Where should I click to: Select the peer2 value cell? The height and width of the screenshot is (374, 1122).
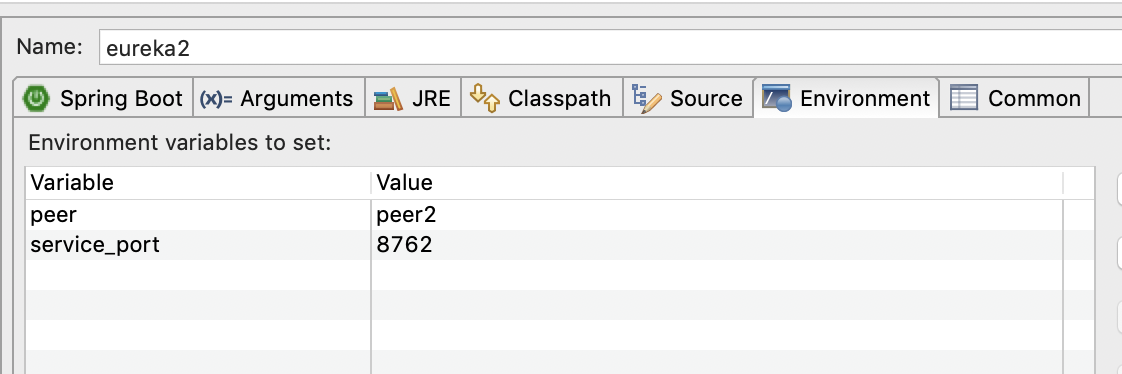click(x=717, y=215)
